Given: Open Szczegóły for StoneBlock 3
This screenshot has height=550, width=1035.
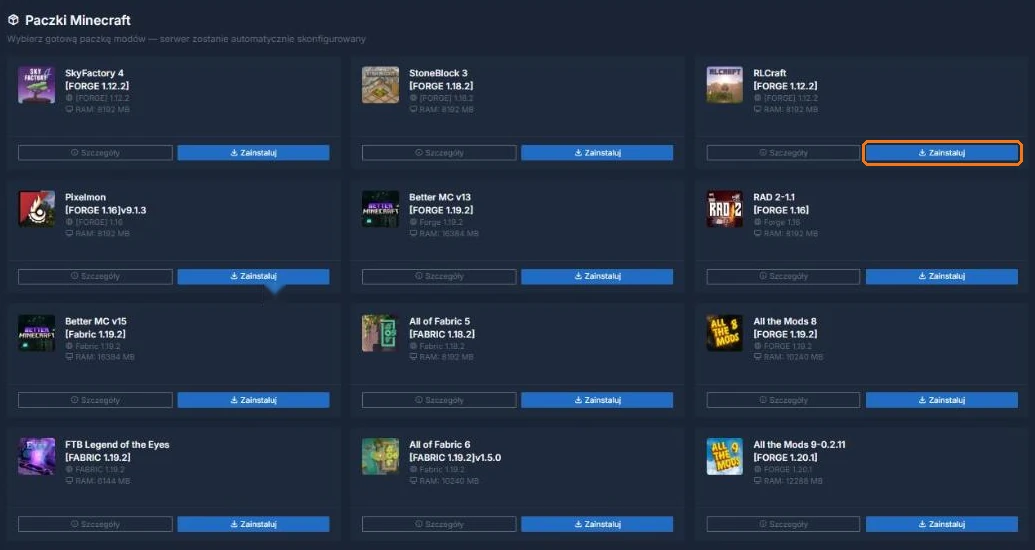Looking at the screenshot, I should [x=439, y=153].
